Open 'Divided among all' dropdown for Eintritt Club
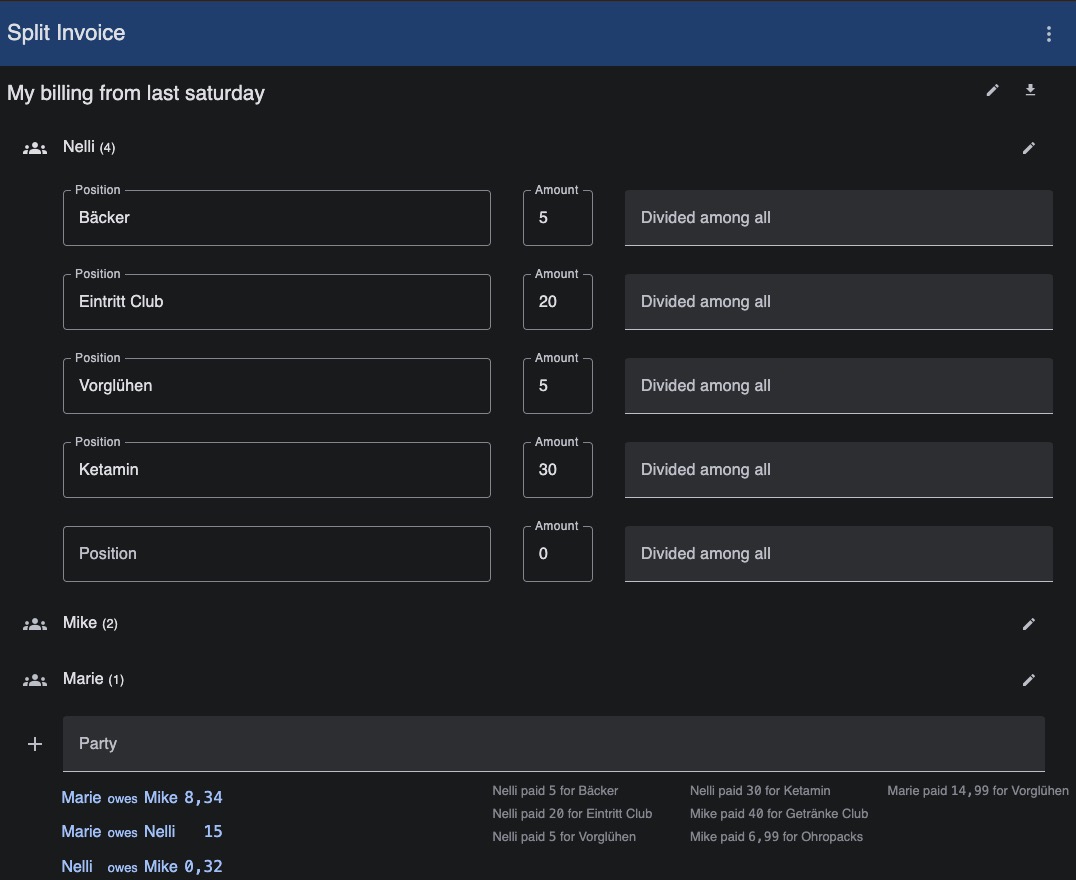Image resolution: width=1076 pixels, height=880 pixels. (838, 302)
